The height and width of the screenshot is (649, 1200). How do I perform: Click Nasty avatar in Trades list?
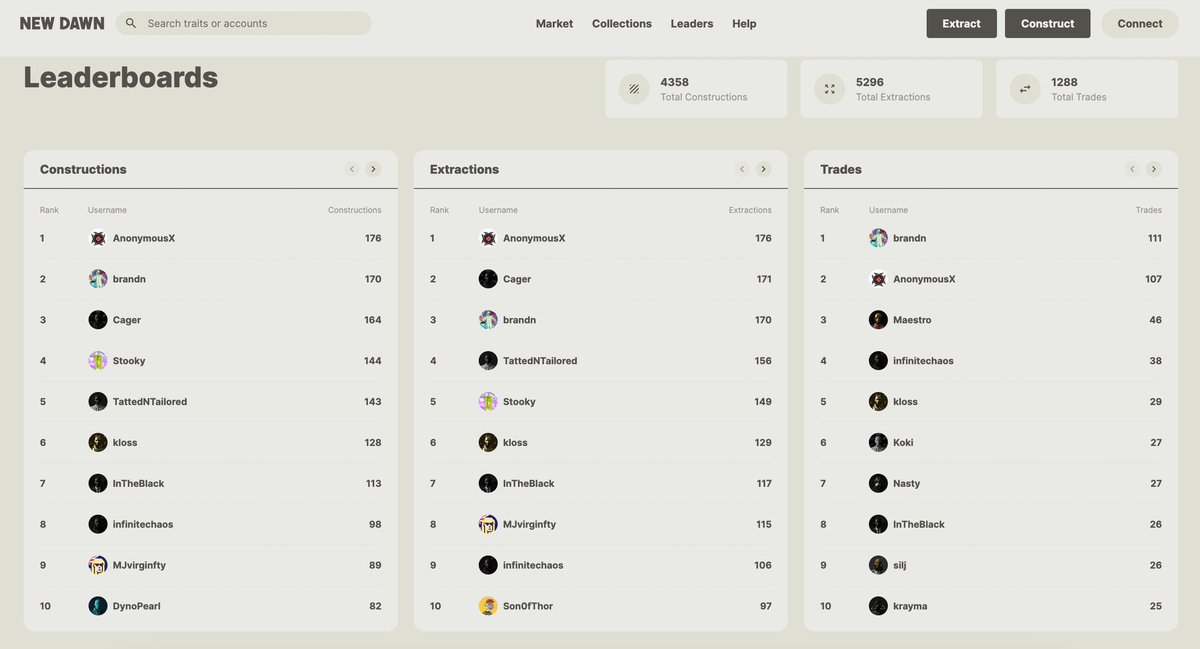pos(878,483)
